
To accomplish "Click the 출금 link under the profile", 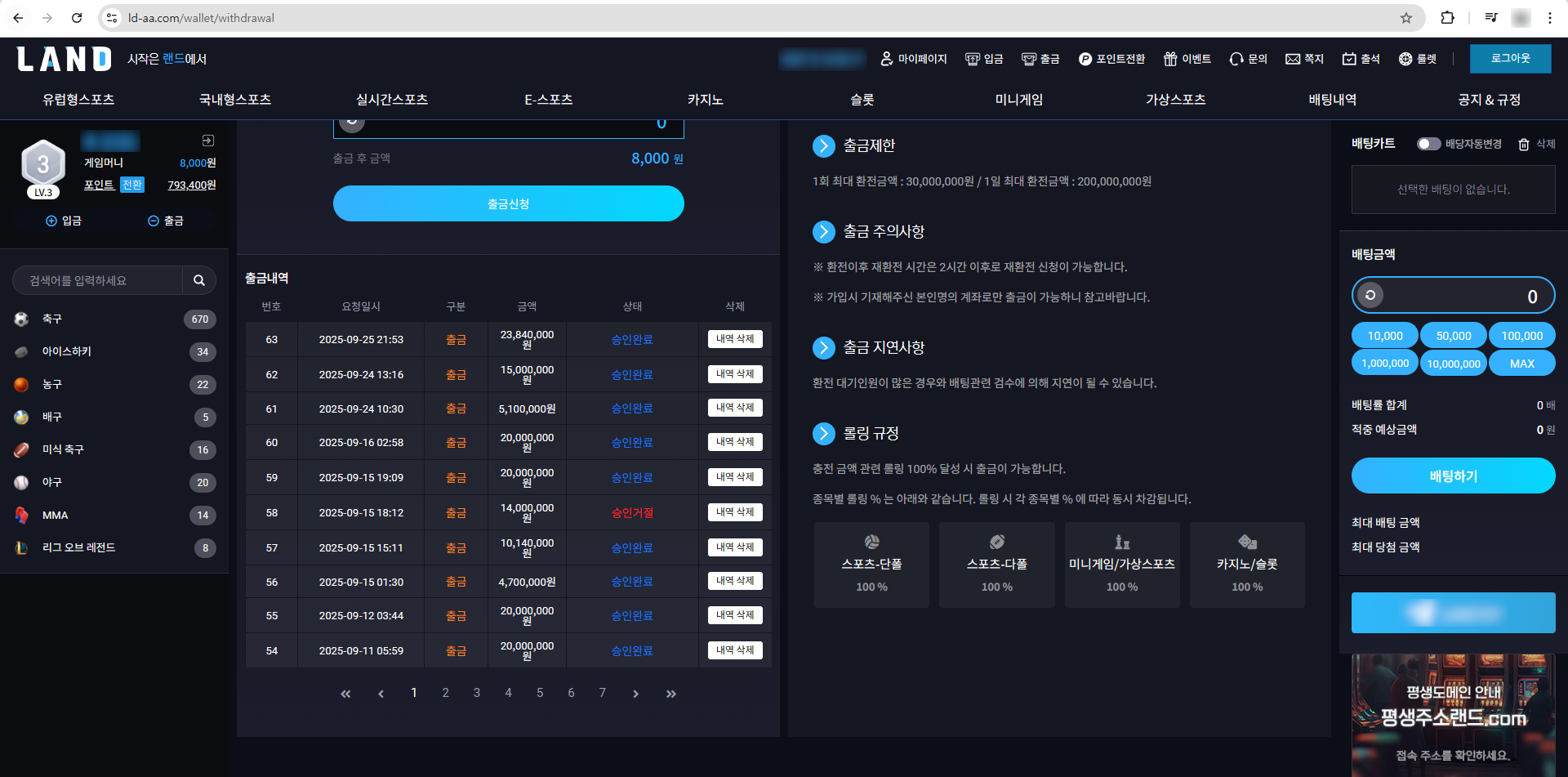I will 166,221.
